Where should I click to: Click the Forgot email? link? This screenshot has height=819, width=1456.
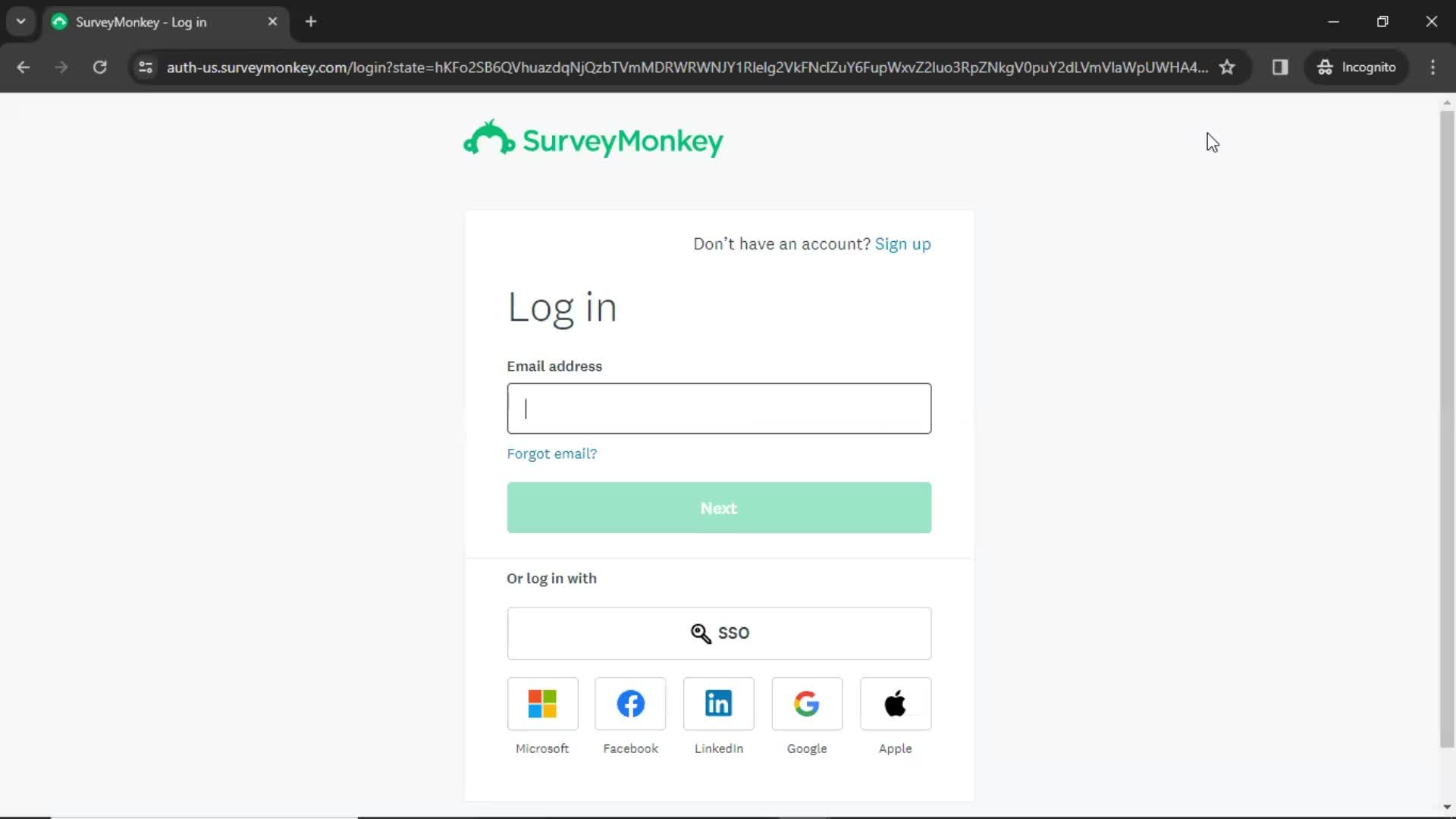(x=552, y=454)
